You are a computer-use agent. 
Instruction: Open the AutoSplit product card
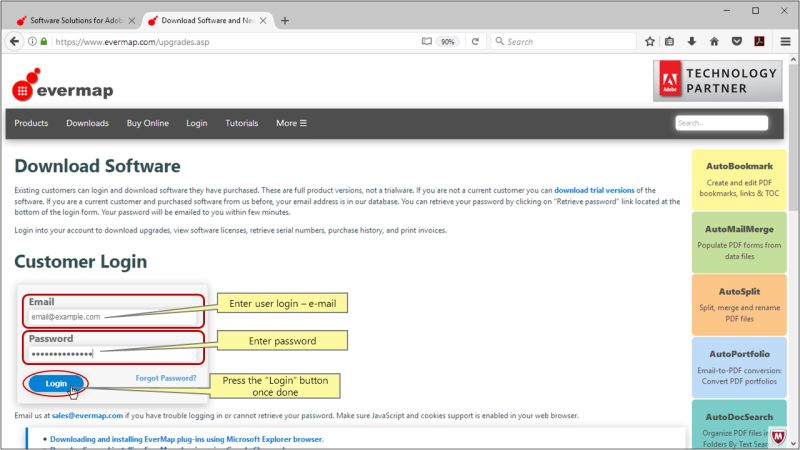point(739,305)
